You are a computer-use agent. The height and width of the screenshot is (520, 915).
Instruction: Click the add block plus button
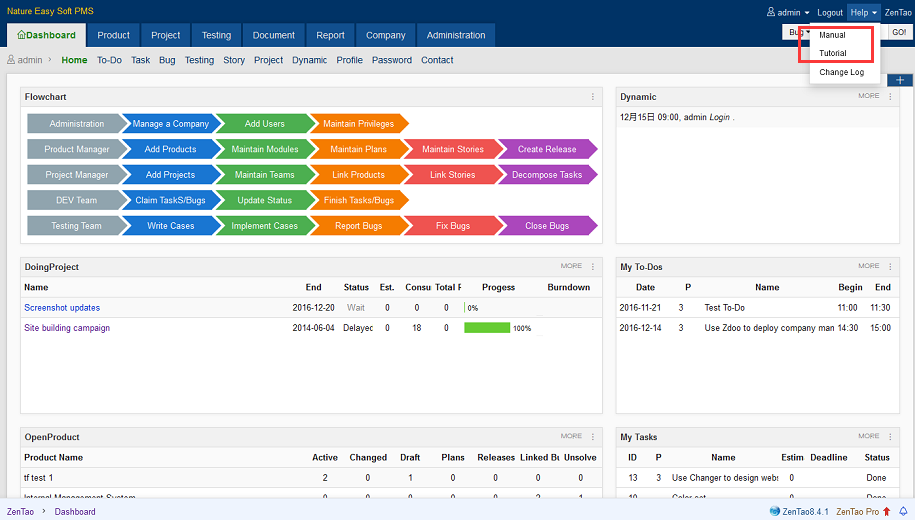click(x=900, y=80)
